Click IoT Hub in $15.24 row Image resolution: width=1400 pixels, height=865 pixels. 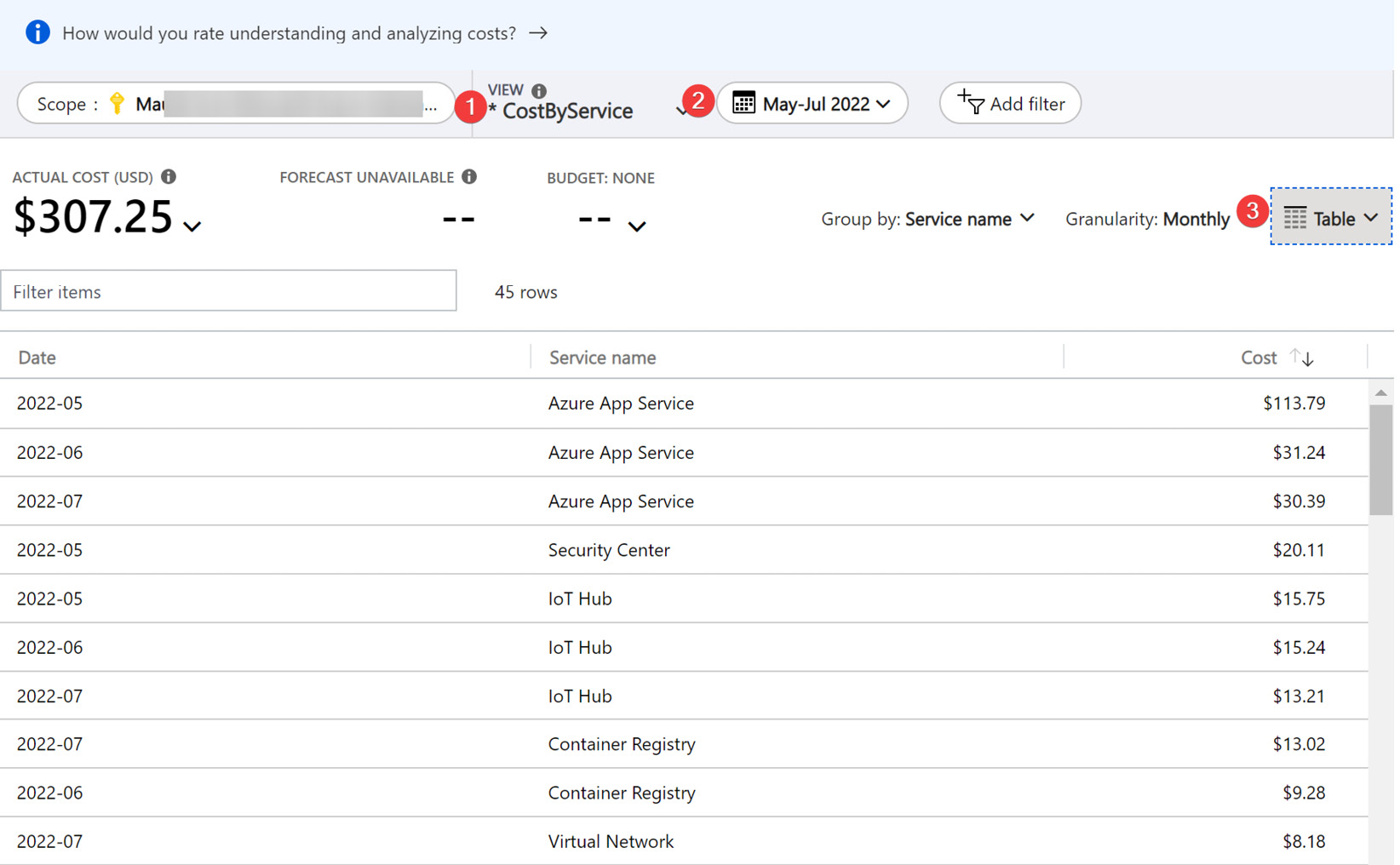click(x=580, y=647)
